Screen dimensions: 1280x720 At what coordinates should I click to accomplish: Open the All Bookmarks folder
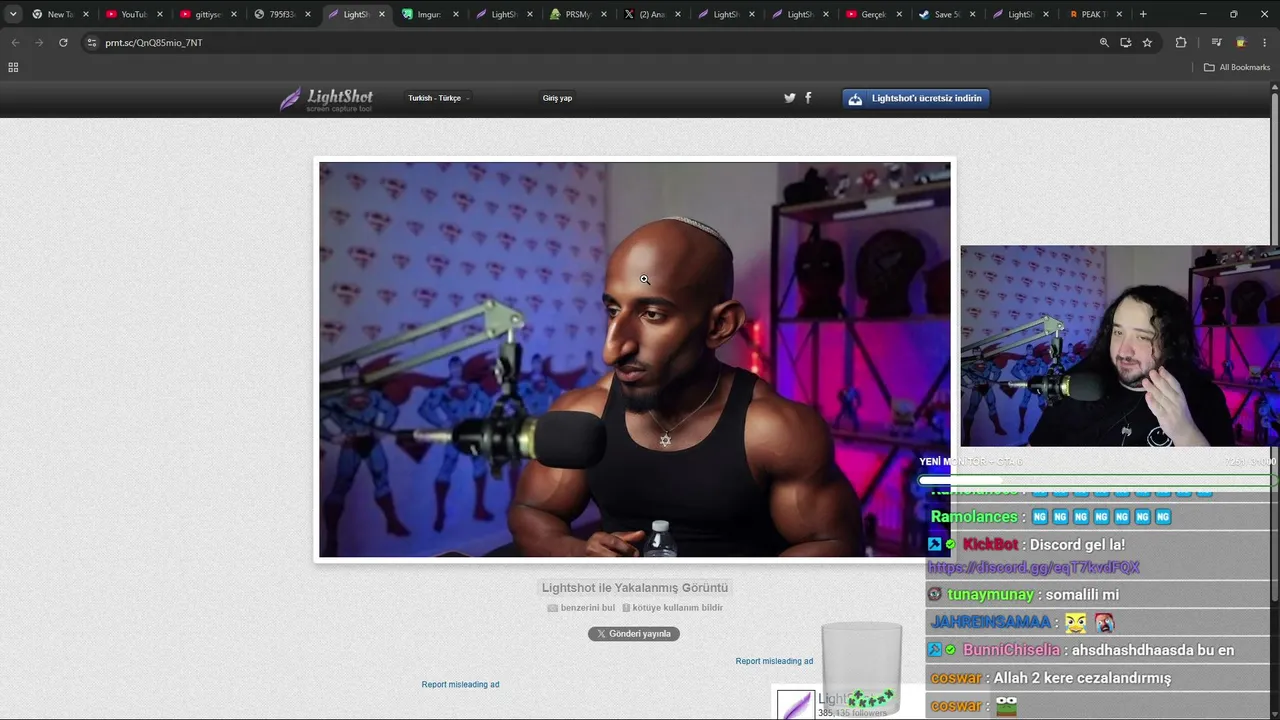(x=1236, y=67)
